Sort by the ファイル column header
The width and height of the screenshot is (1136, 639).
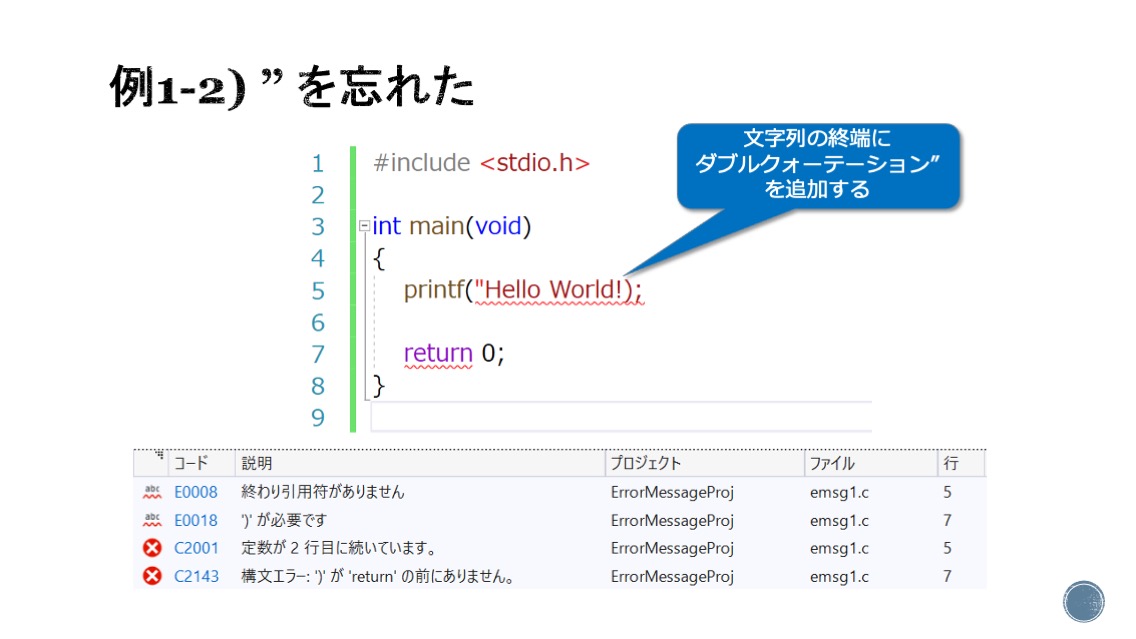point(871,464)
